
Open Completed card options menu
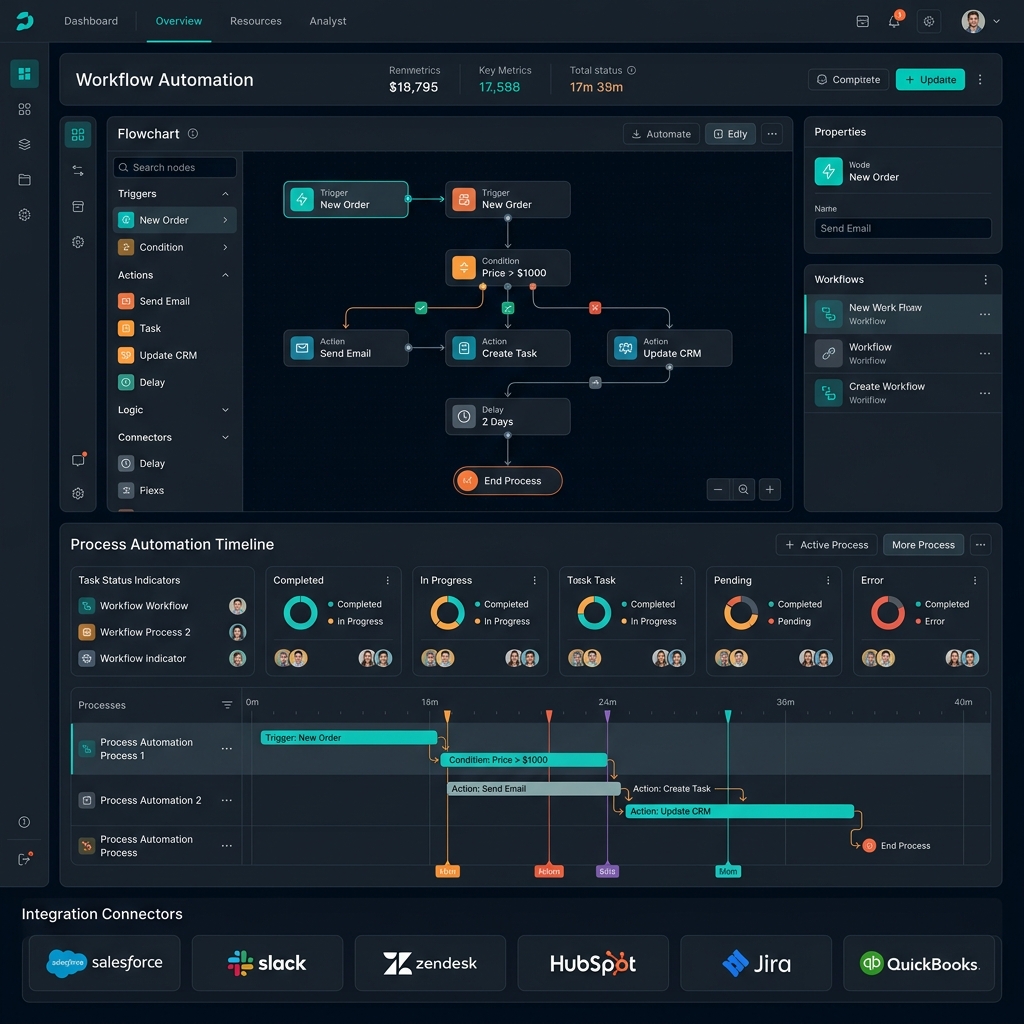coord(387,580)
